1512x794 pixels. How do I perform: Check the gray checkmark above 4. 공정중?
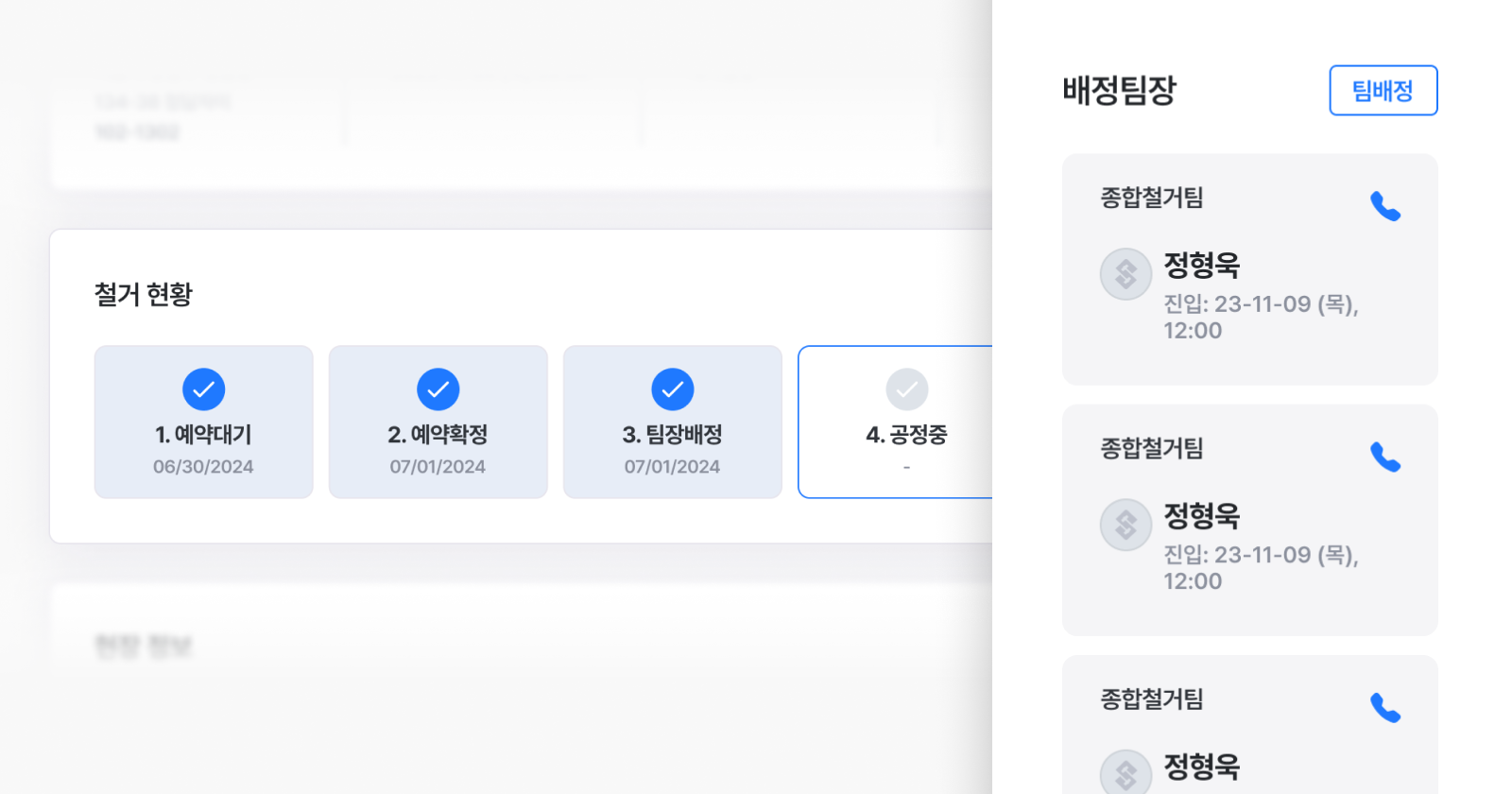[906, 389]
